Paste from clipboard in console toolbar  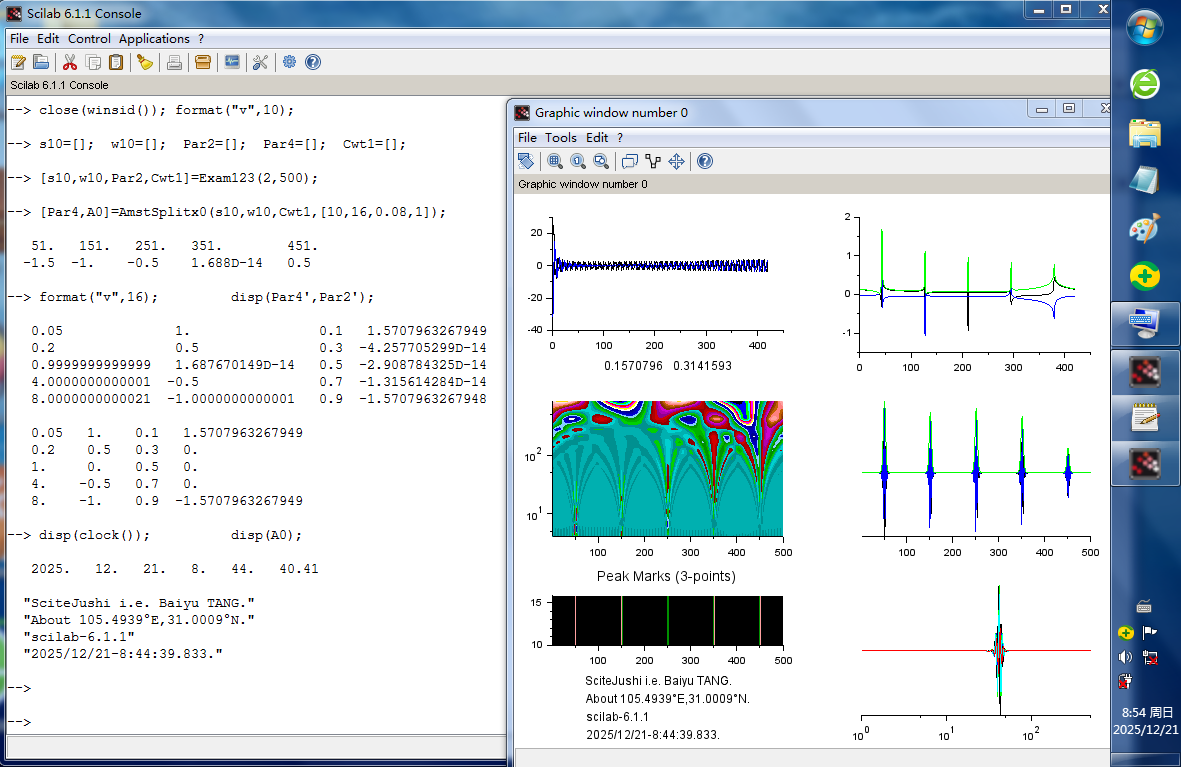116,62
